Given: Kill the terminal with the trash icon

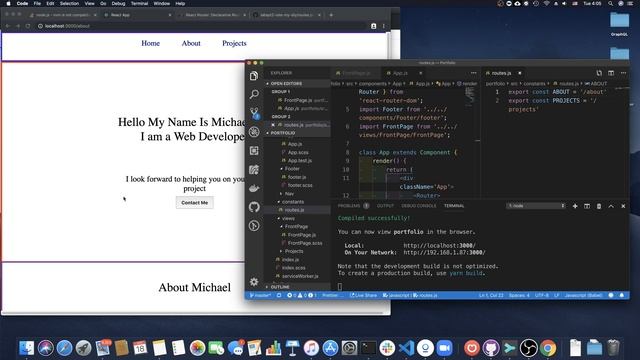Looking at the screenshot, I should (x=599, y=206).
